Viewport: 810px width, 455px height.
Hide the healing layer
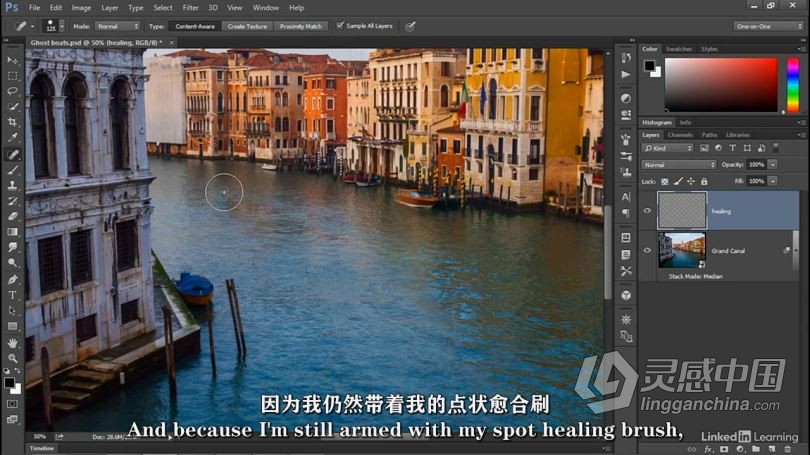(647, 211)
